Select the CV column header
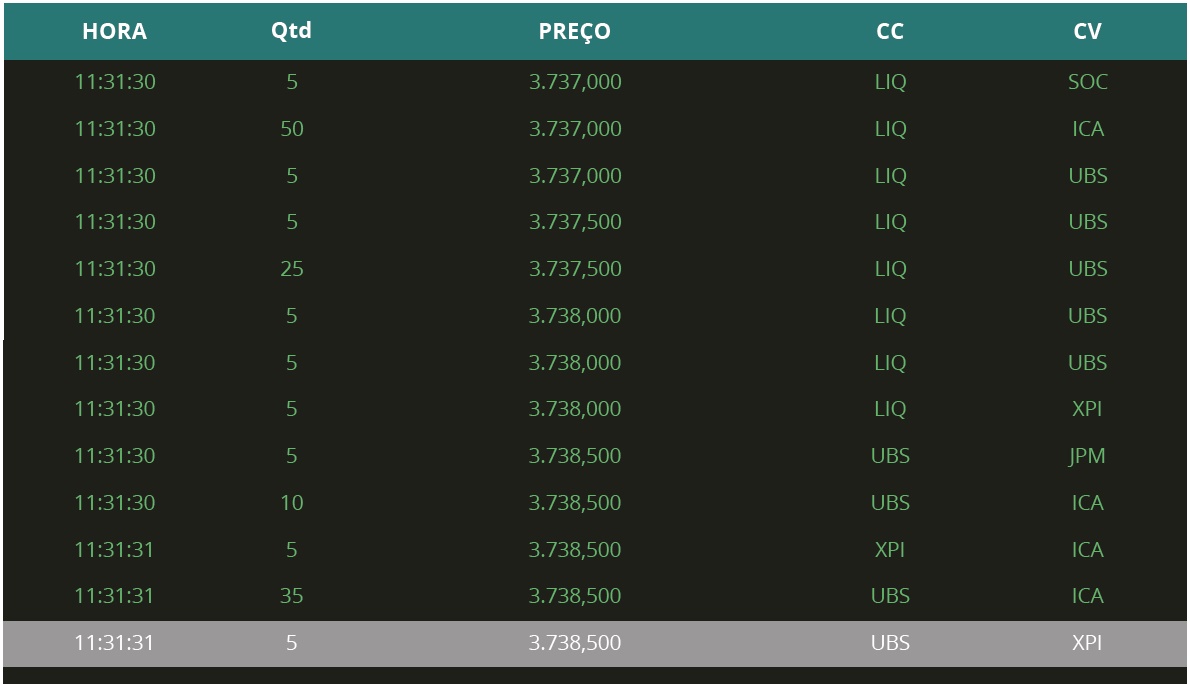This screenshot has width=1190, height=685. pyautogui.click(x=1088, y=31)
